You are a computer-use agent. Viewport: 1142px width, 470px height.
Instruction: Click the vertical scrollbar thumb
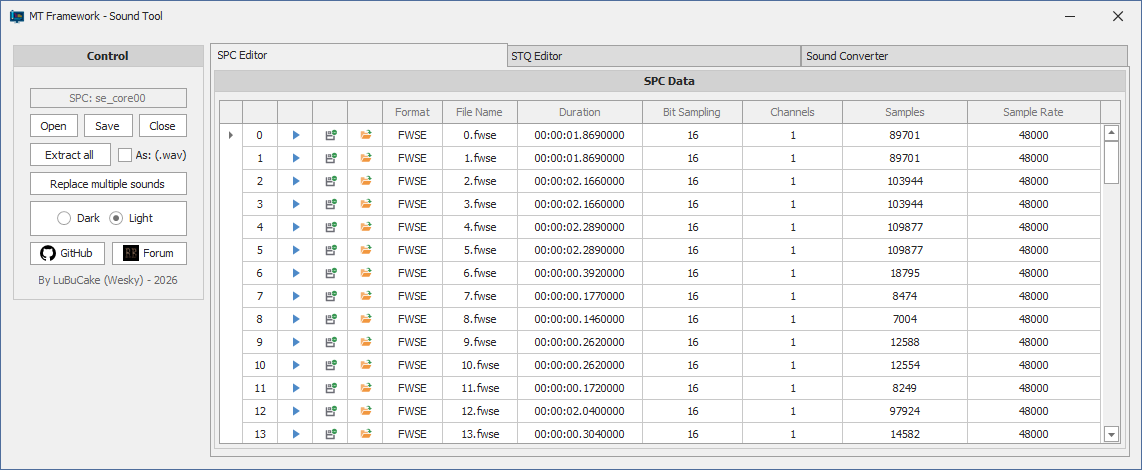[1111, 162]
